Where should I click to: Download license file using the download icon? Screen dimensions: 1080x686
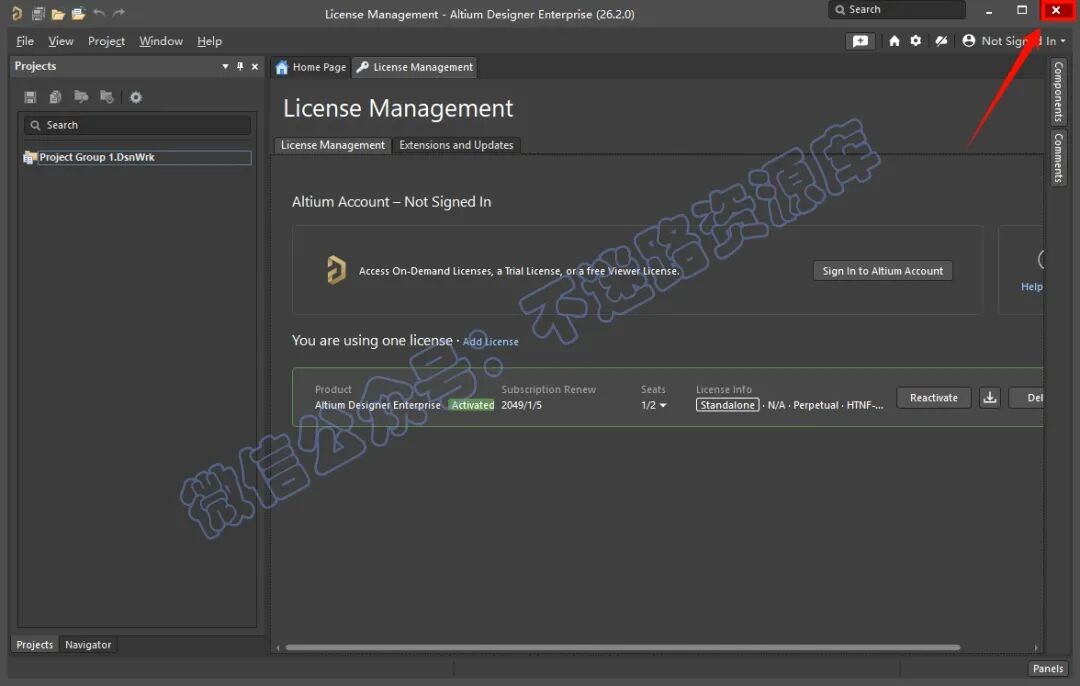coord(990,397)
